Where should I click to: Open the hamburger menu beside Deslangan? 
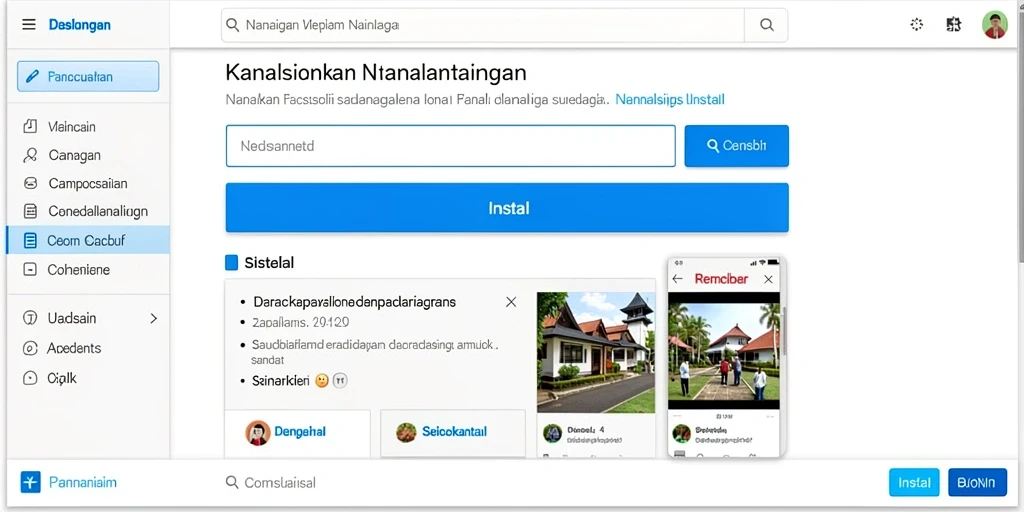click(29, 25)
